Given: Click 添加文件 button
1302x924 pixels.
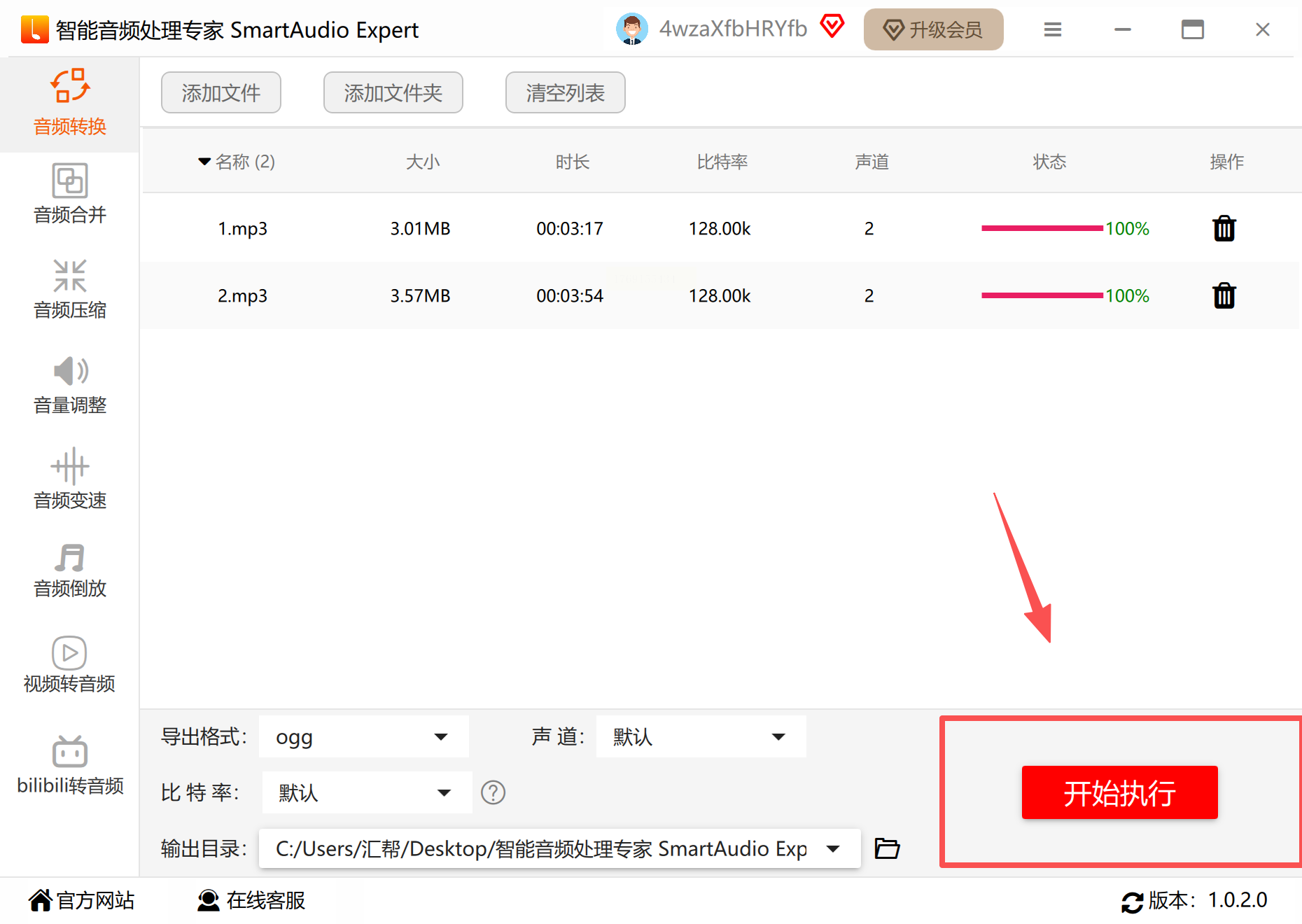Looking at the screenshot, I should coord(221,92).
